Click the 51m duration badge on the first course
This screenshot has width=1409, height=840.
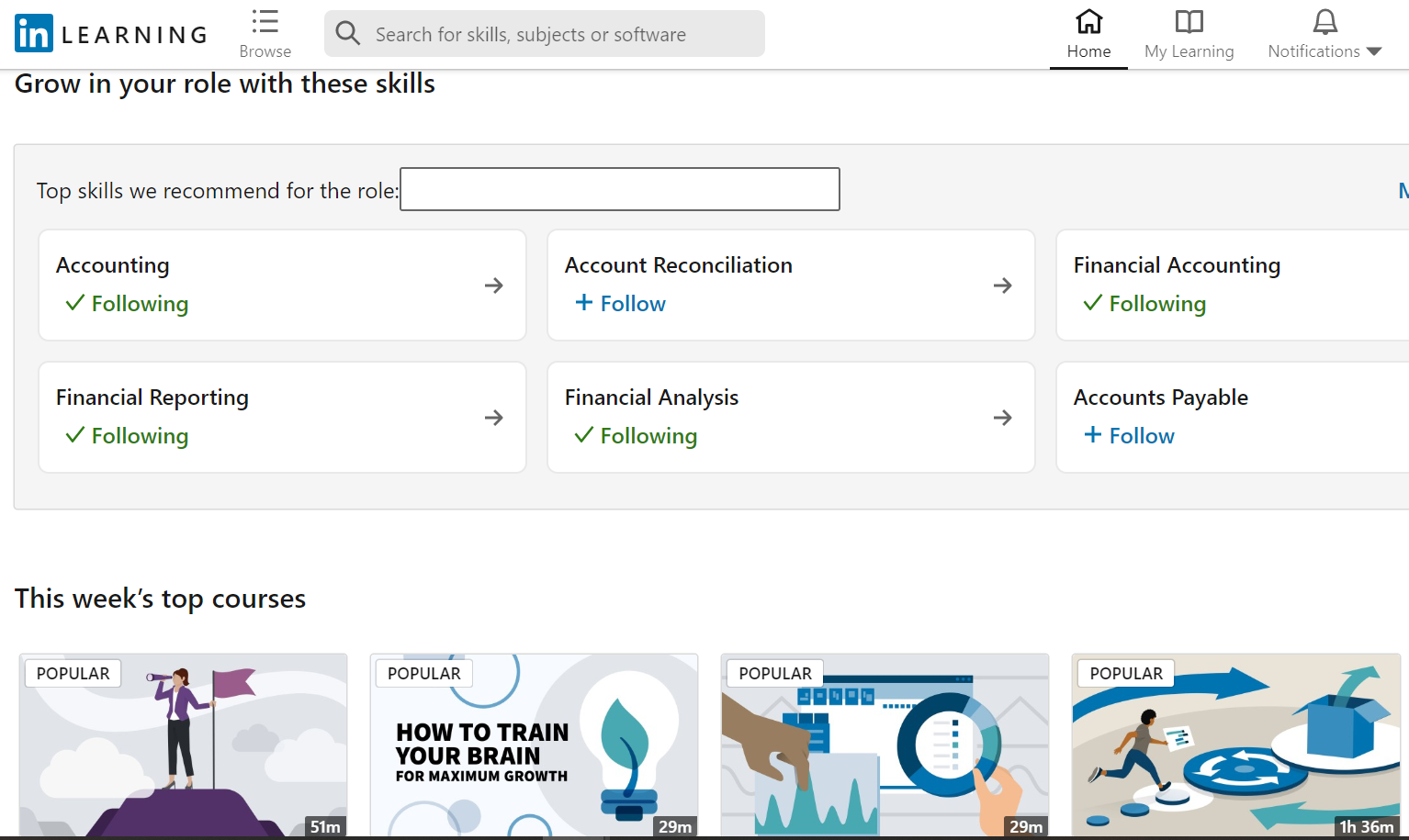pos(323,826)
